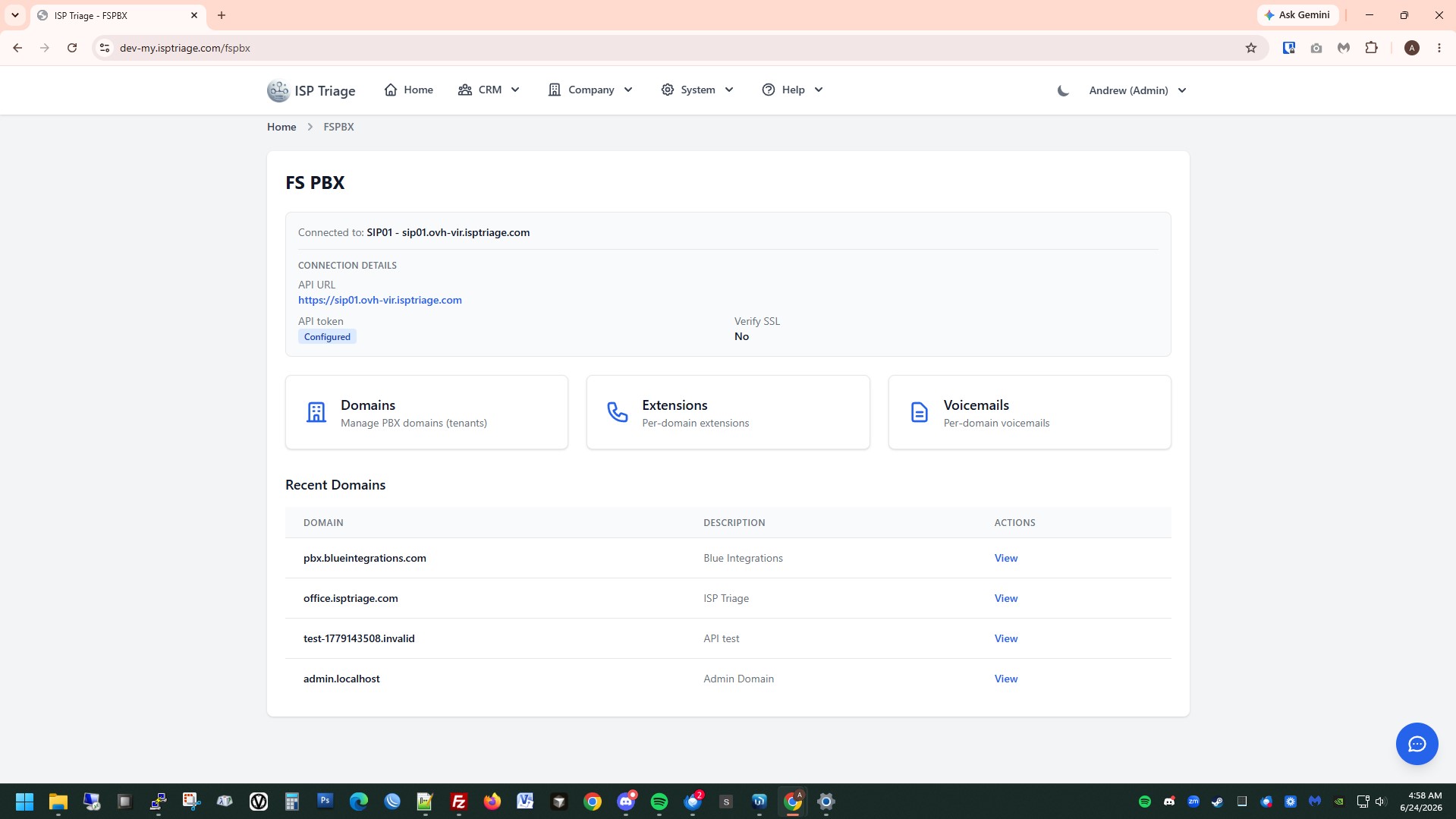Go to Home in the navigation bar

(x=409, y=90)
